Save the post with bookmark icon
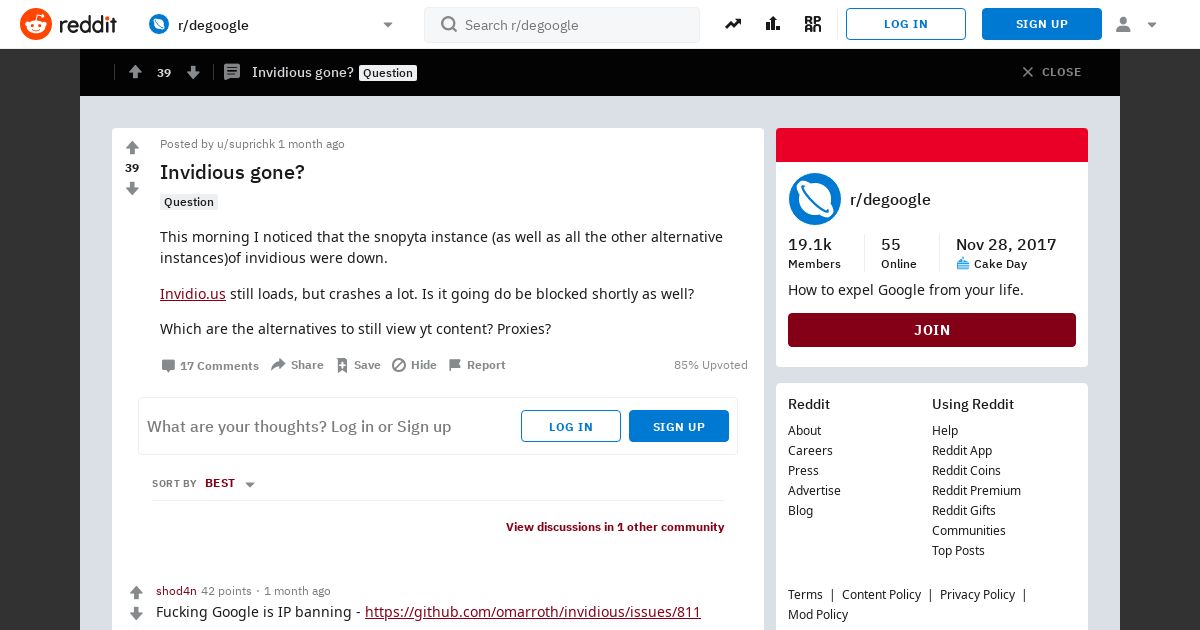Image resolution: width=1200 pixels, height=630 pixels. click(358, 365)
